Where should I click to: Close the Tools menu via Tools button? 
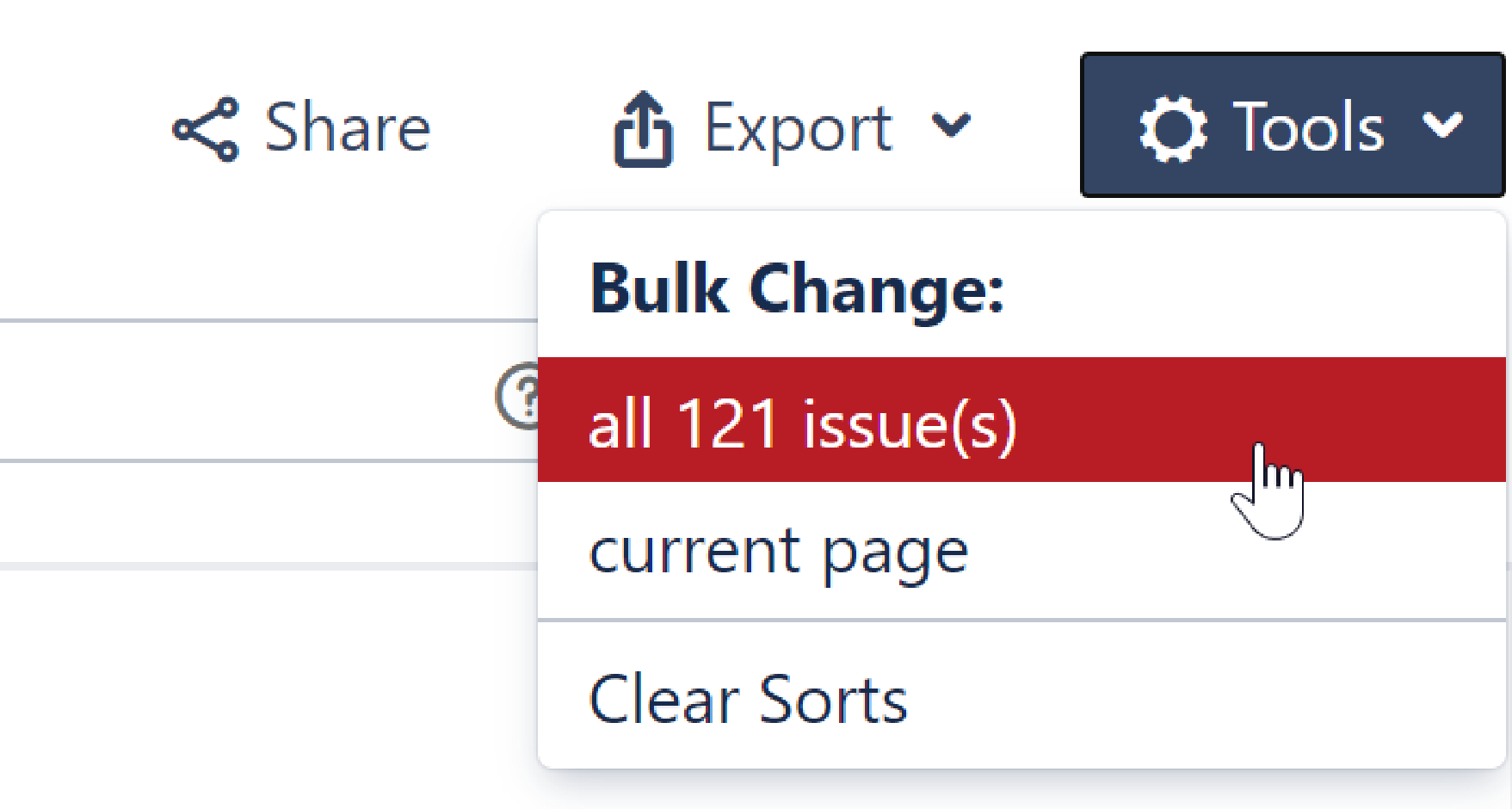coord(1292,126)
